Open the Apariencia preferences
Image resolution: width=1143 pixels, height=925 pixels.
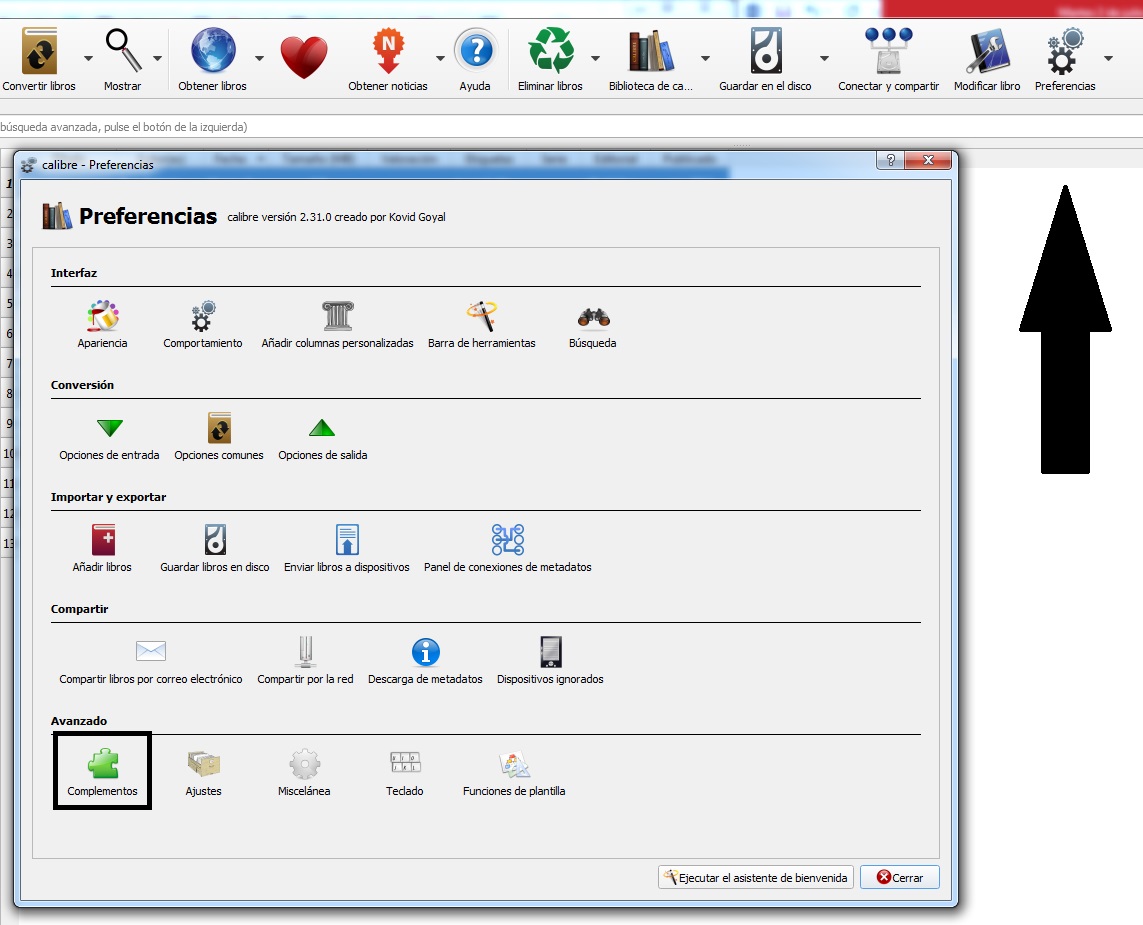pos(102,318)
